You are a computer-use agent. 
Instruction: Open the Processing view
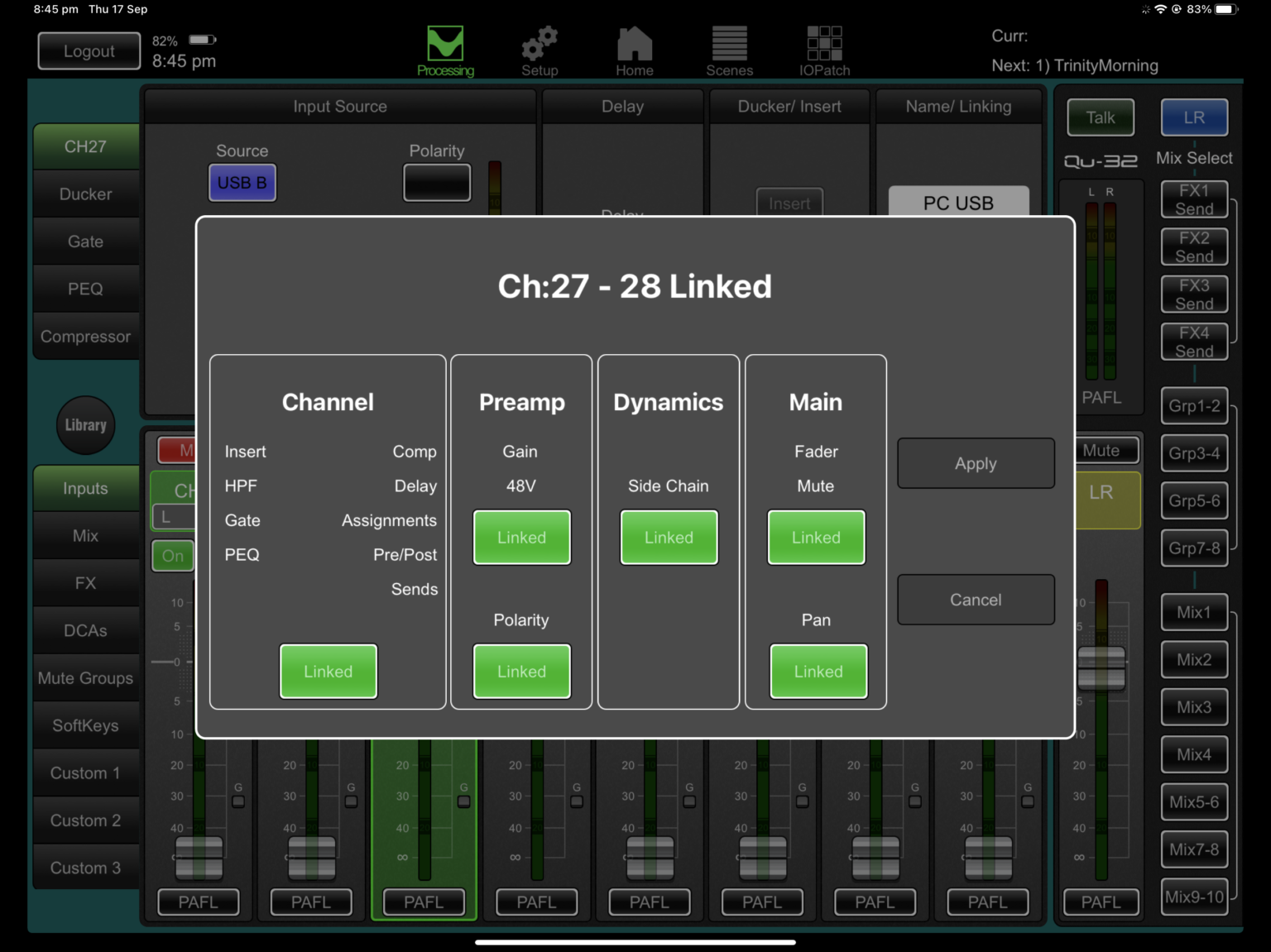pos(445,50)
